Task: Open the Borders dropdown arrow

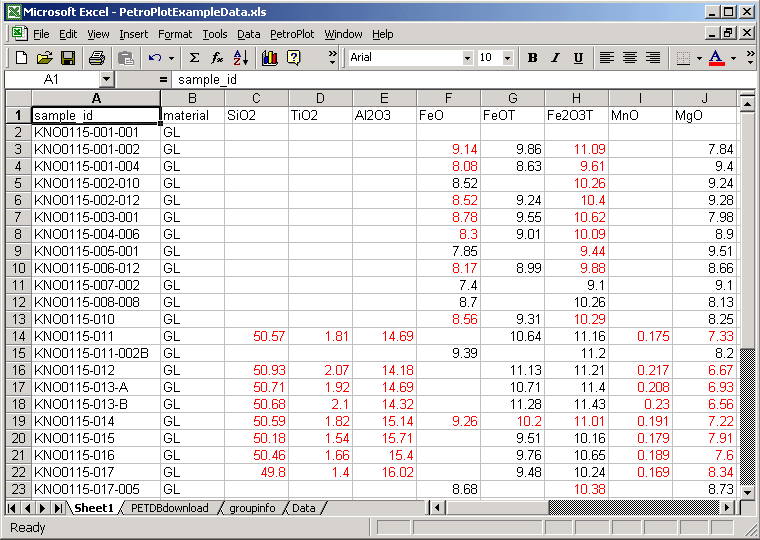Action: (x=699, y=58)
